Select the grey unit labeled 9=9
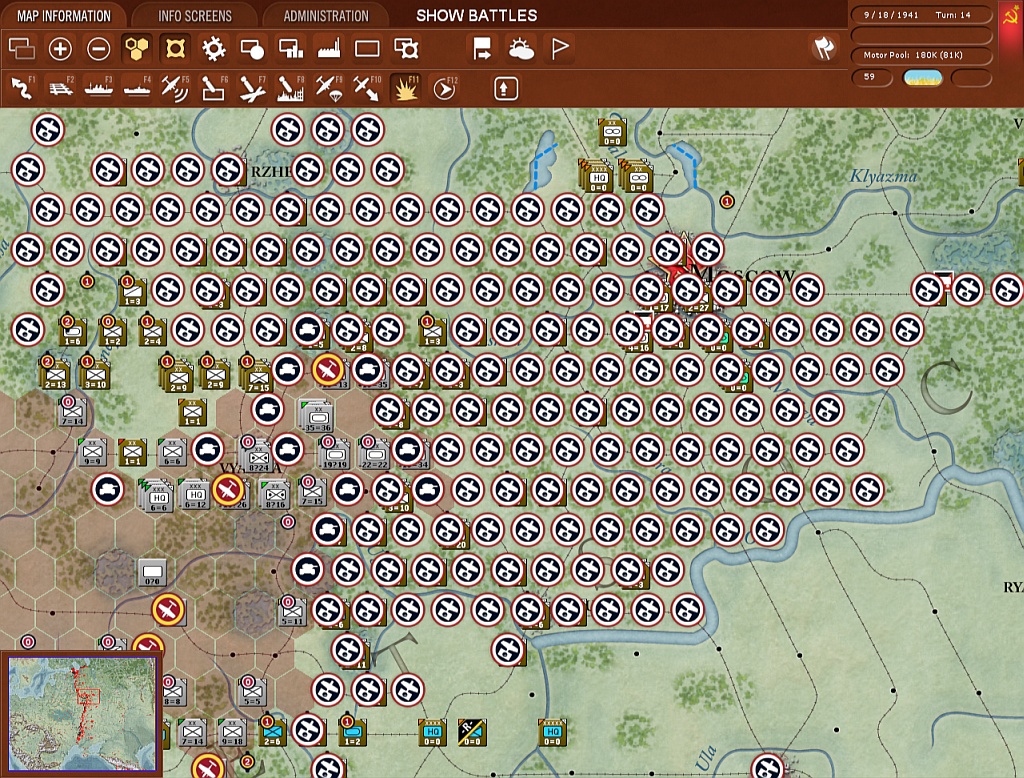This screenshot has width=1024, height=778. pyautogui.click(x=92, y=452)
